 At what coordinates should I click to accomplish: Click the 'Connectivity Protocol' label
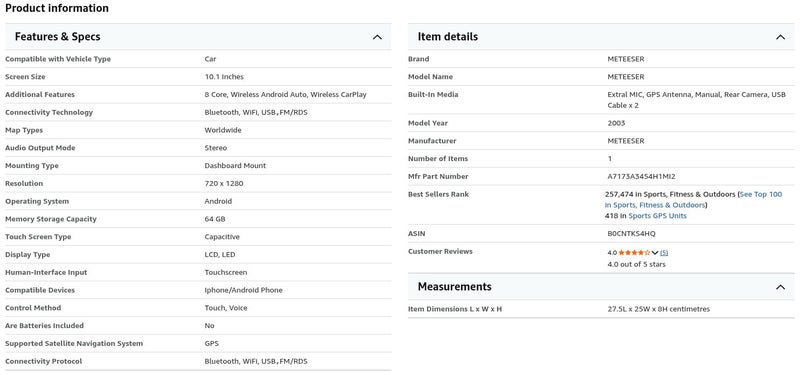point(43,362)
